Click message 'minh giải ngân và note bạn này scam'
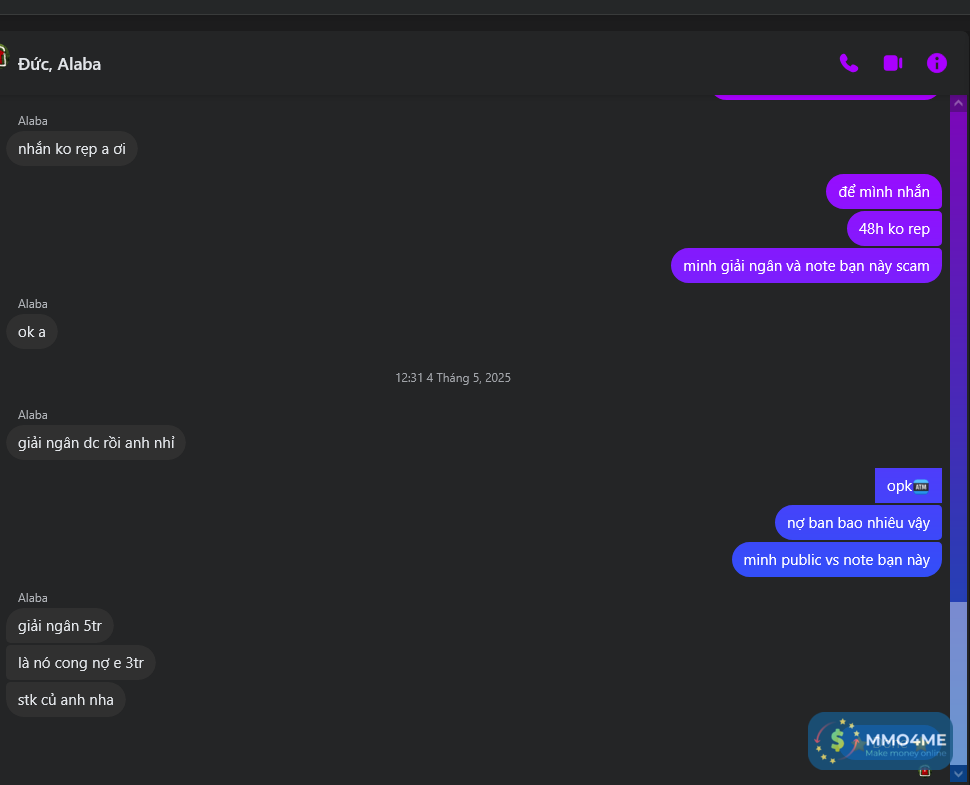 tap(806, 266)
